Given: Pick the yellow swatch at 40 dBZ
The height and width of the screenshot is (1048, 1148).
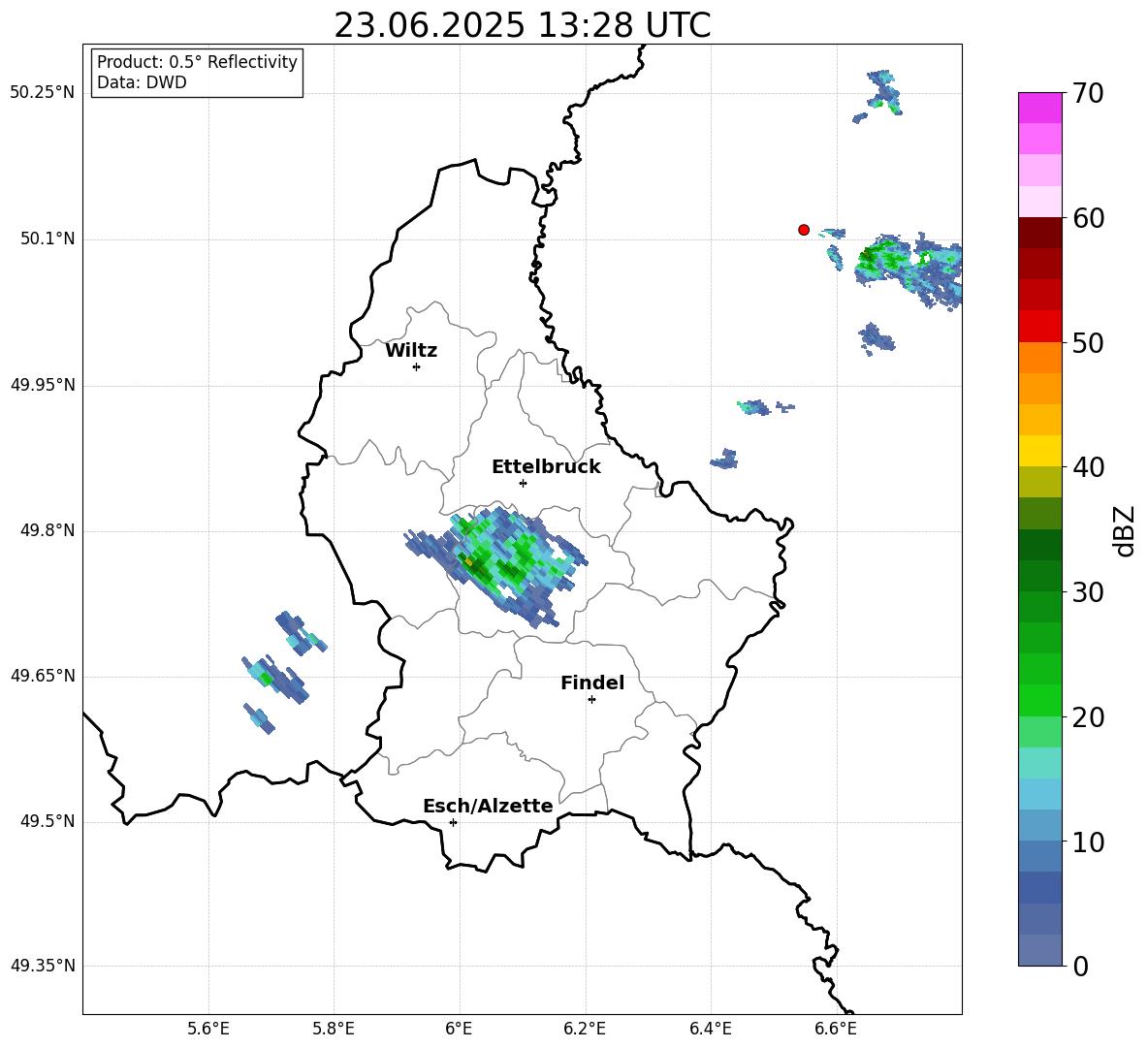Looking at the screenshot, I should point(1039,451).
